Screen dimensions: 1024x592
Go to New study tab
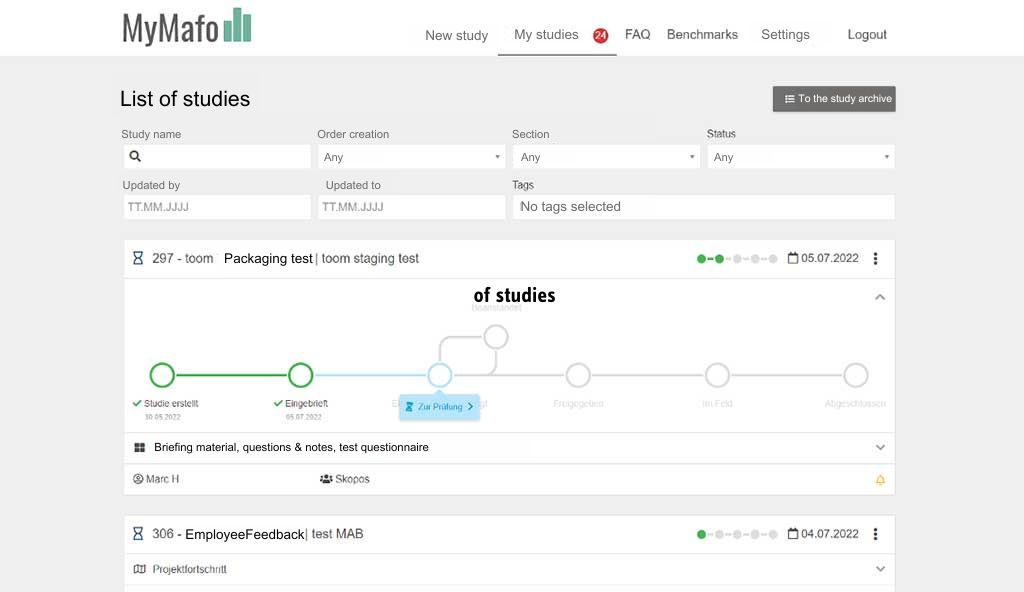456,35
